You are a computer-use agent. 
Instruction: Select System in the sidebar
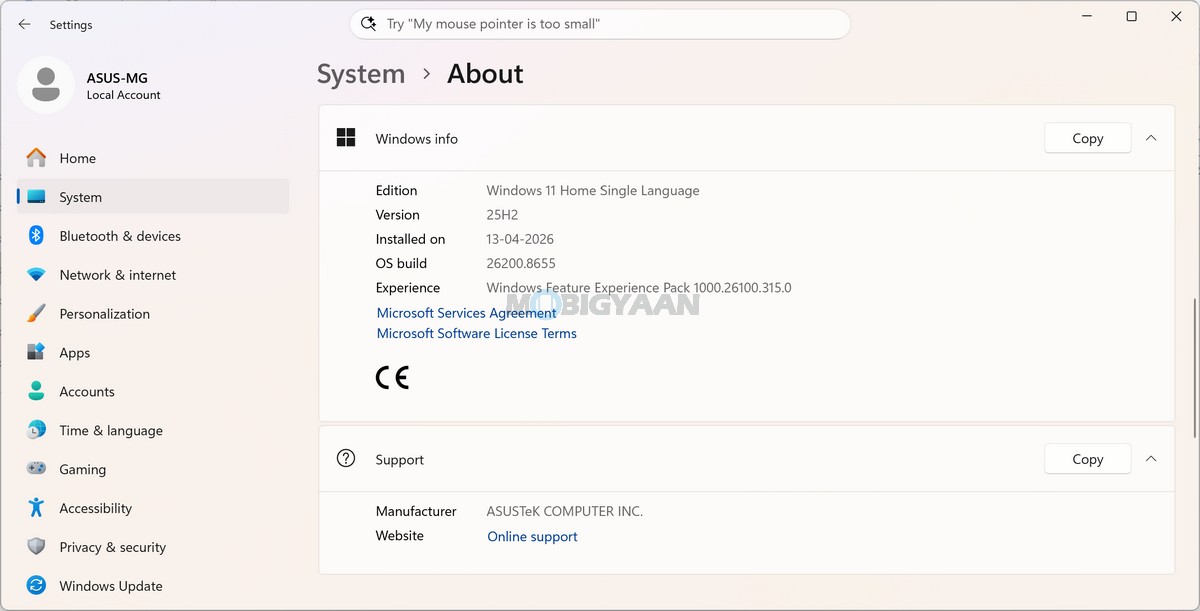[x=153, y=197]
